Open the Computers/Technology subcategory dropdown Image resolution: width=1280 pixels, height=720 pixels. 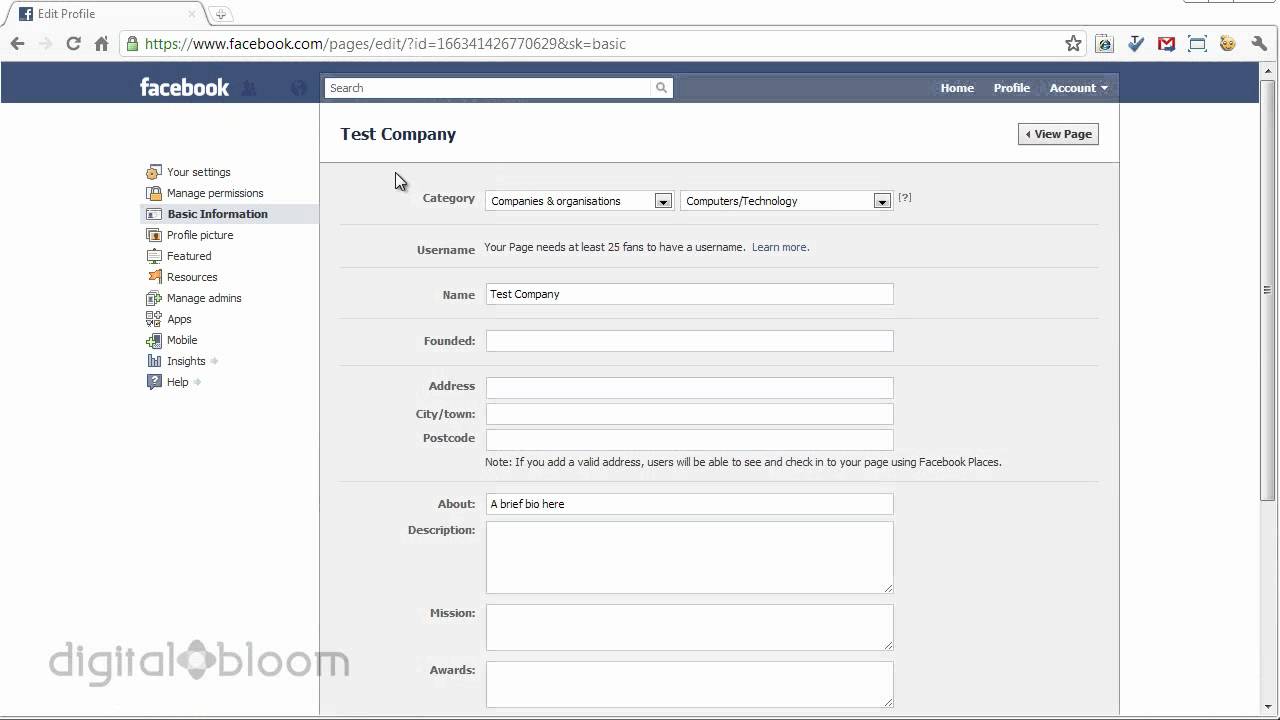click(786, 201)
